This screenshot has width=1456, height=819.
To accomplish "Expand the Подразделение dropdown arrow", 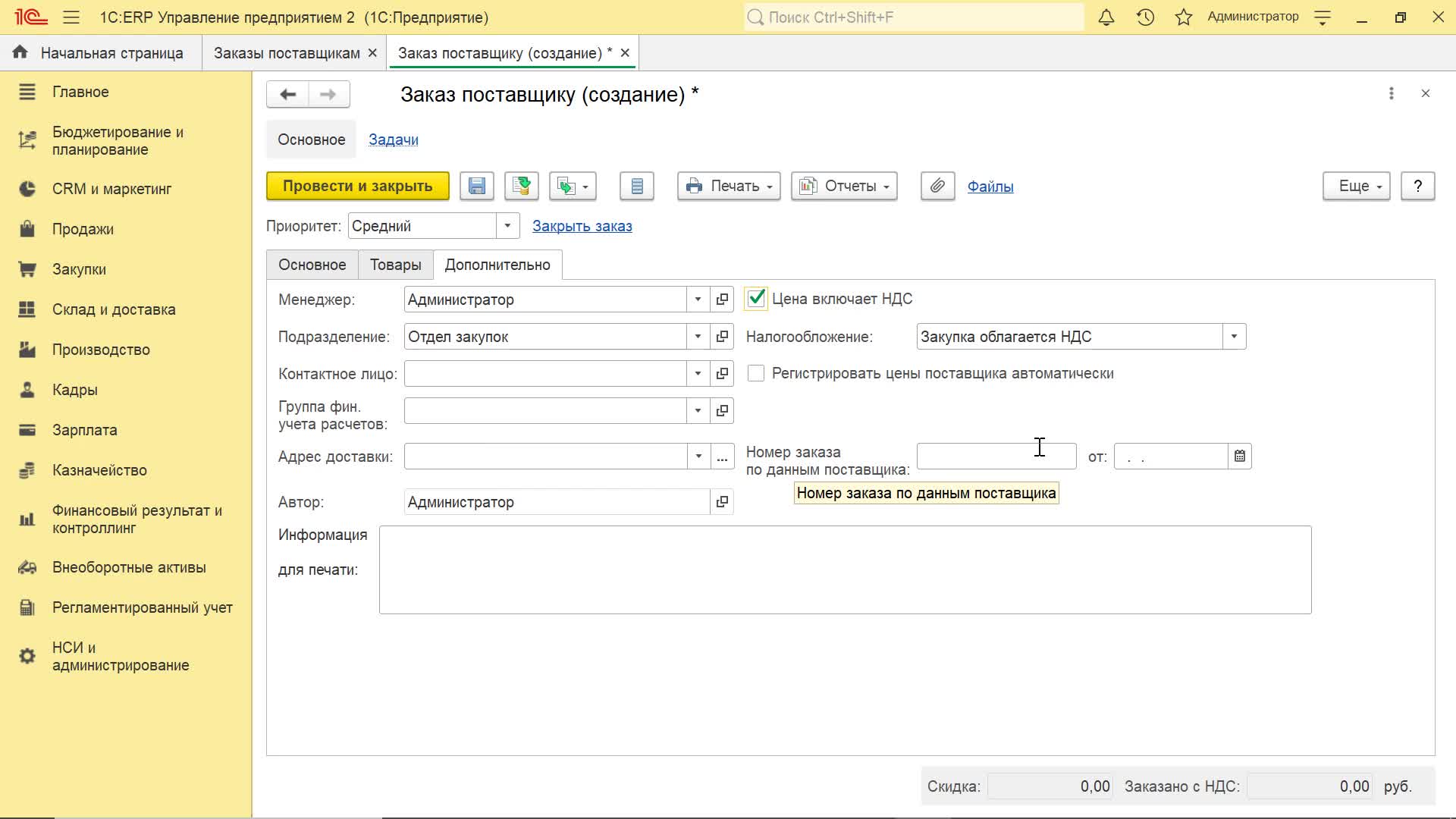I will point(698,337).
